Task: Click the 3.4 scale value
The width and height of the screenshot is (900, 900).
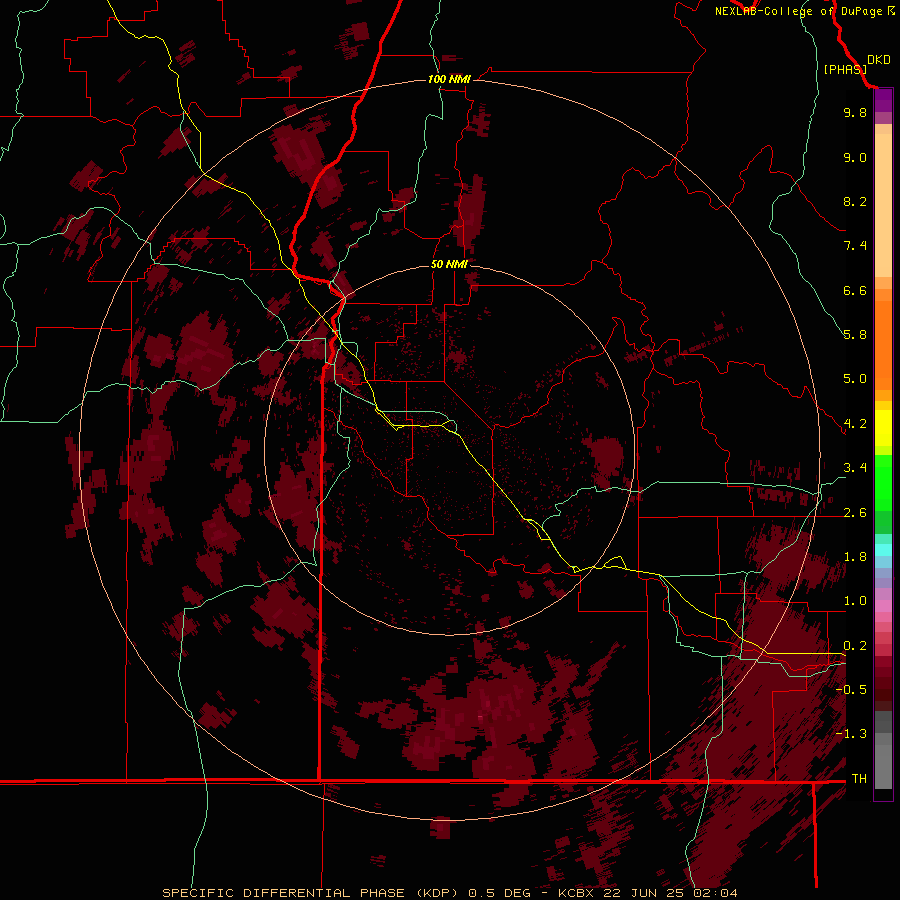Action: point(855,468)
